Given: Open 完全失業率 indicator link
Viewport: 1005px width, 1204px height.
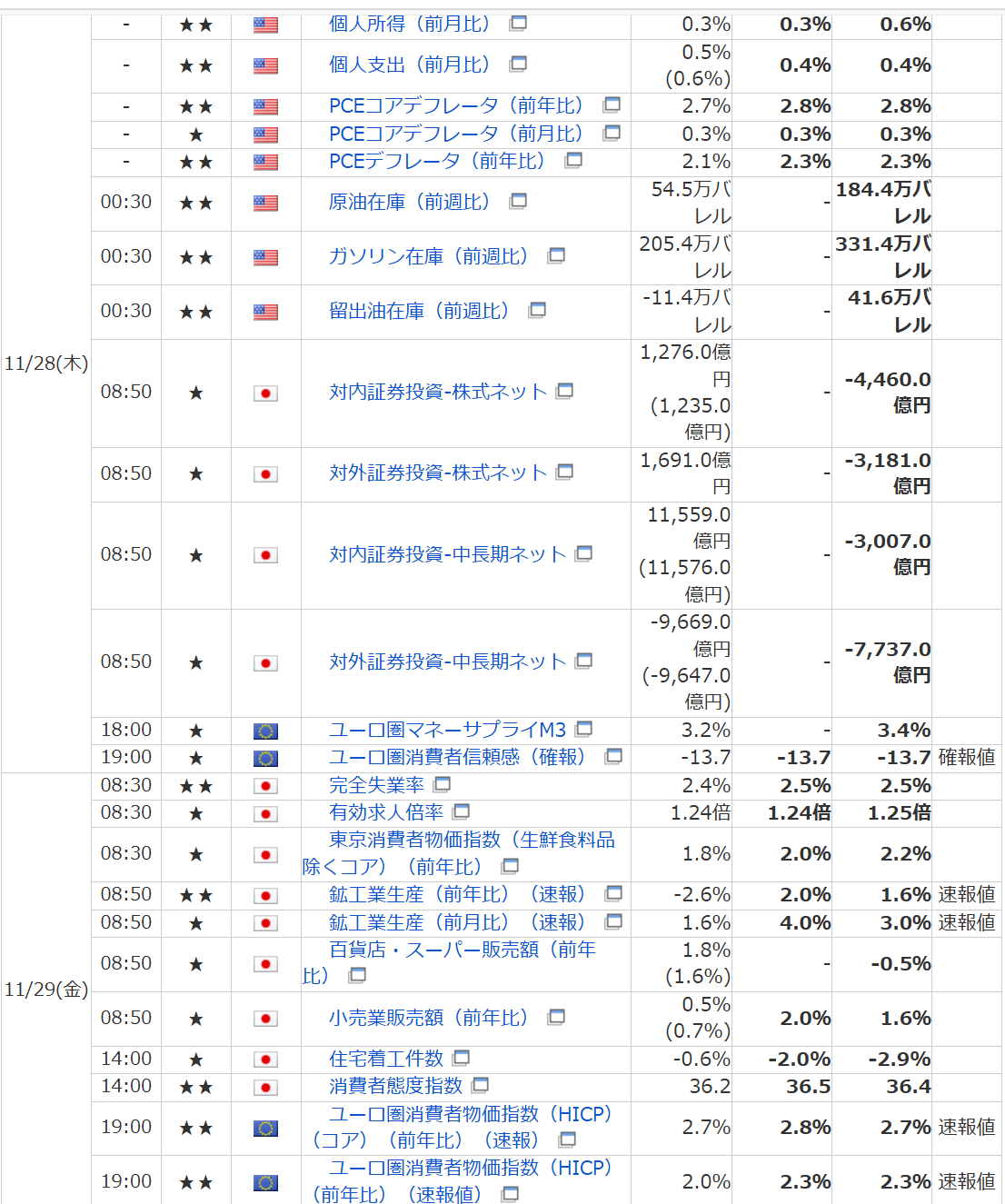Looking at the screenshot, I should tap(376, 785).
